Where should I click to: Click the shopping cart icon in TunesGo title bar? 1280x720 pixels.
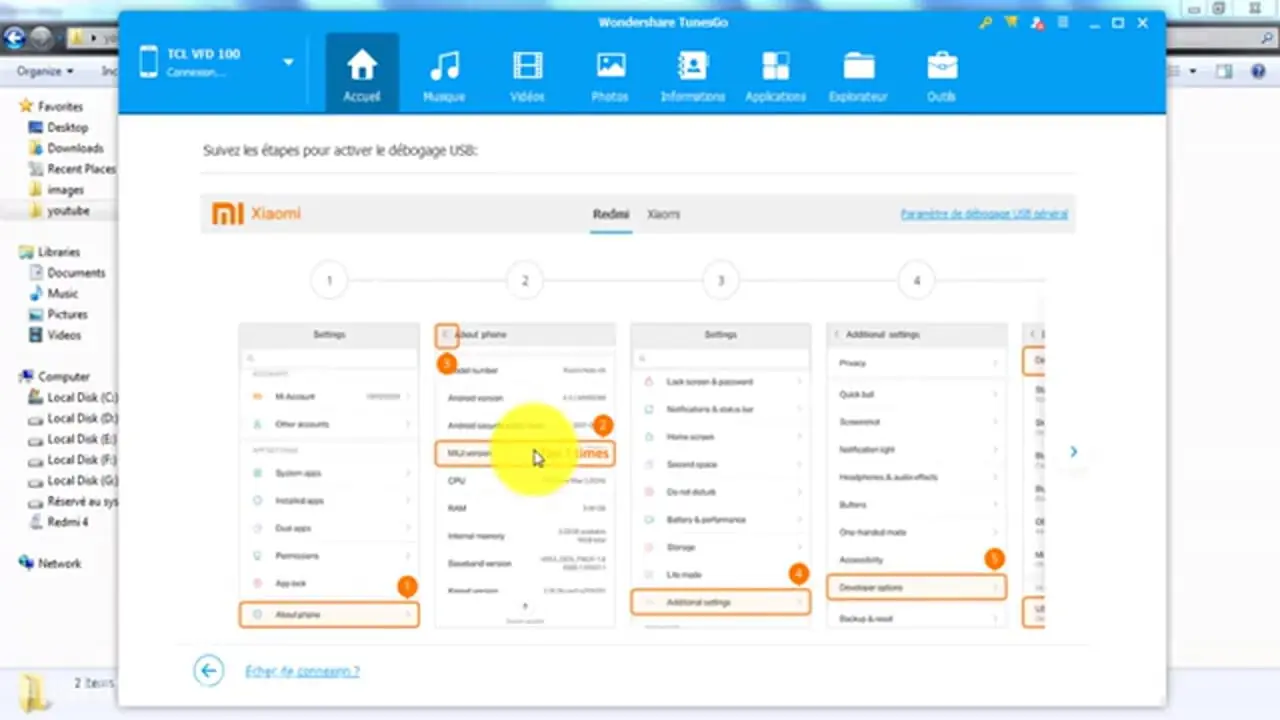click(x=1012, y=22)
